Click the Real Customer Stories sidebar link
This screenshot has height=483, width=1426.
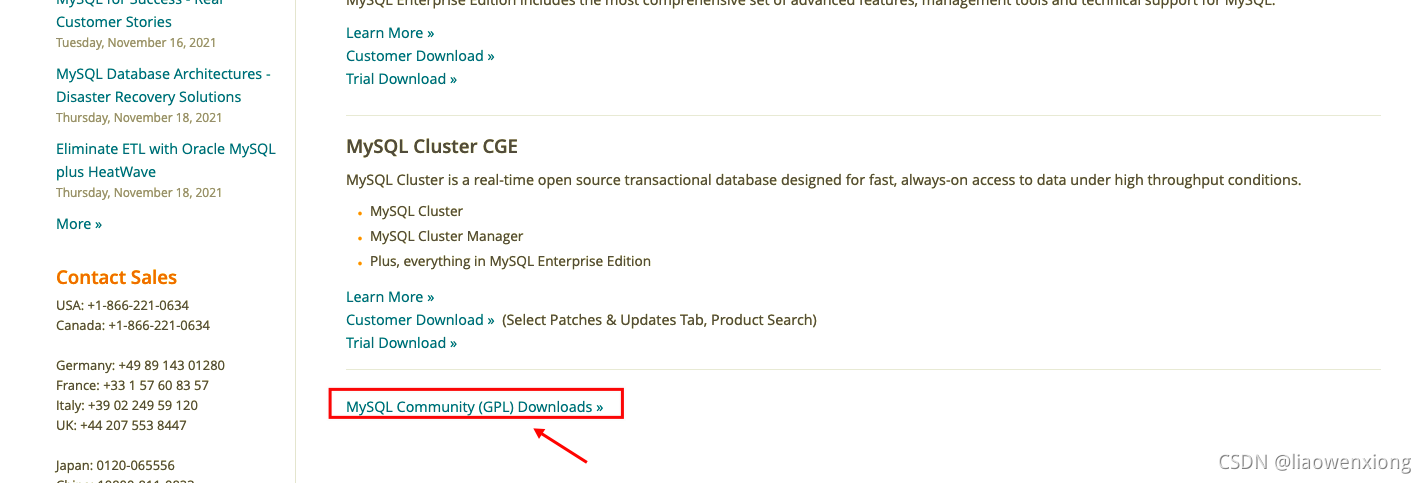pos(113,21)
